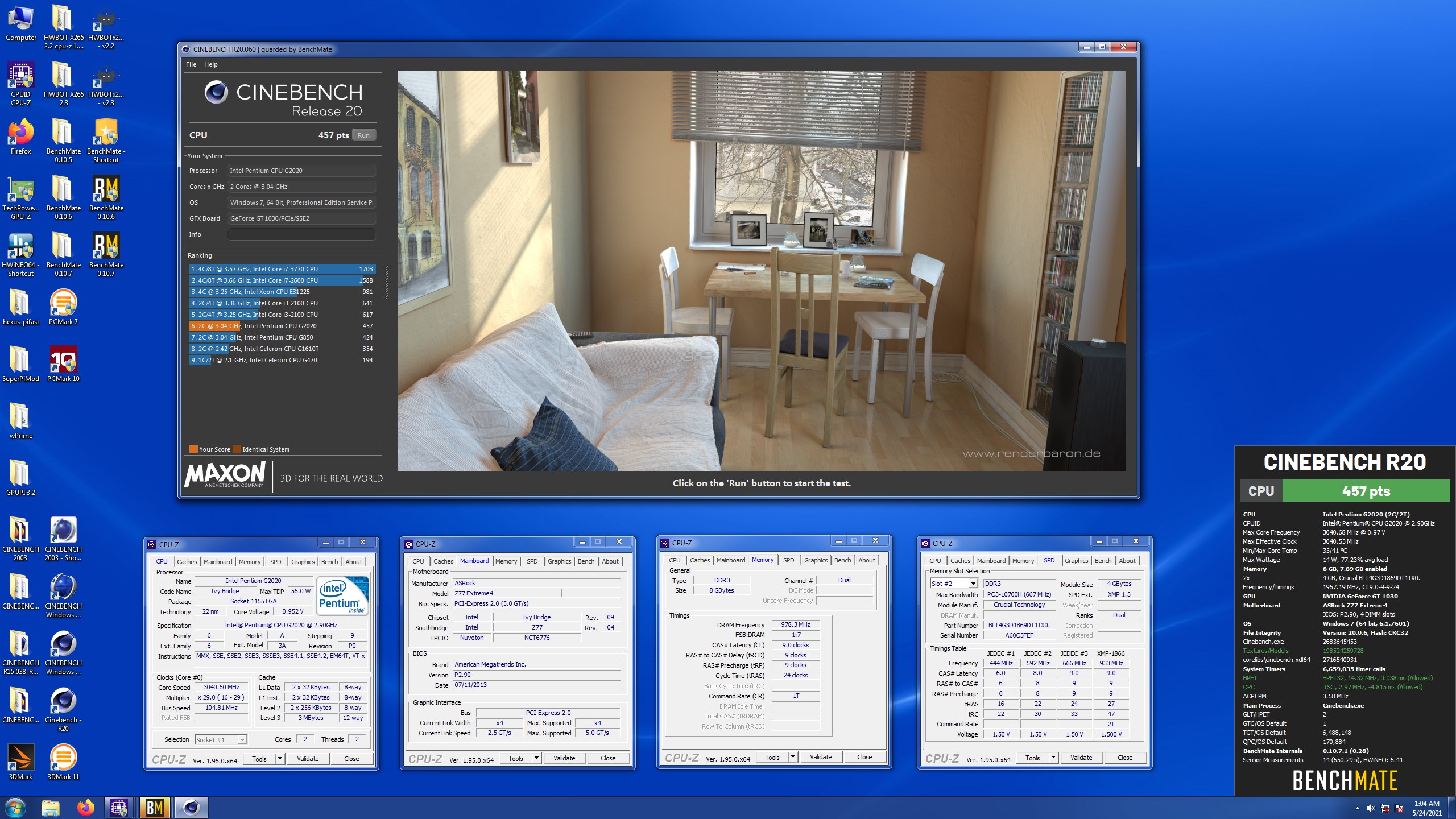Expand Tools dropdown arrow in first CPU-Z
The image size is (1456, 819).
coord(279,759)
